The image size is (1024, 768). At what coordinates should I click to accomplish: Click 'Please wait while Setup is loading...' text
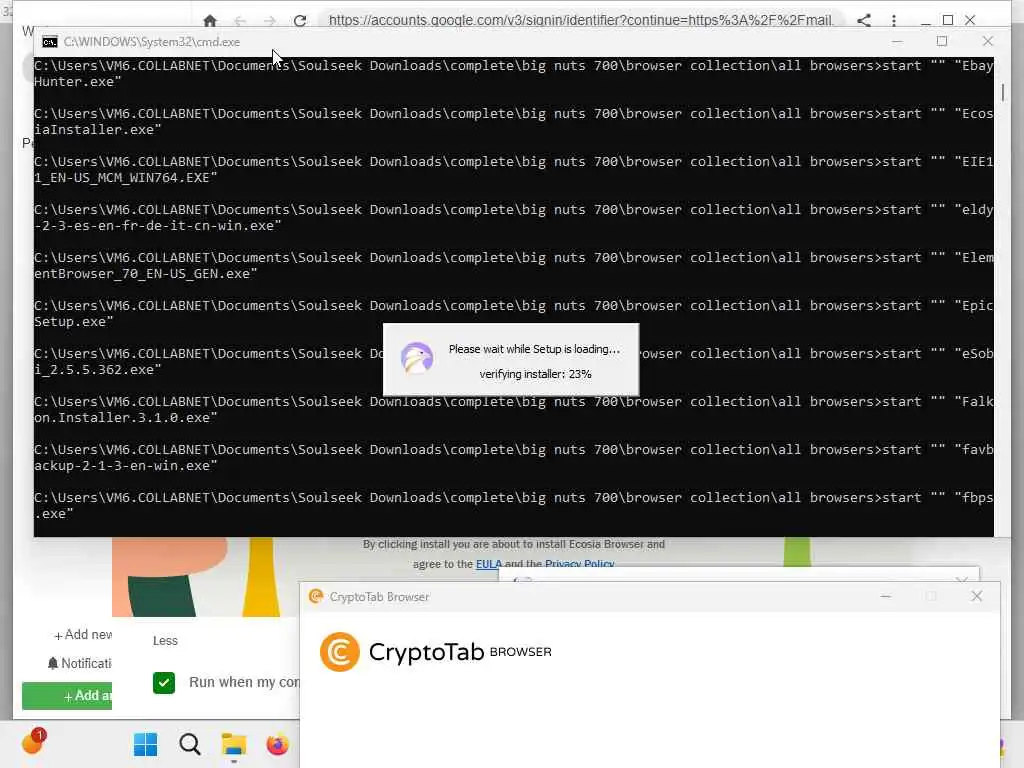point(534,349)
